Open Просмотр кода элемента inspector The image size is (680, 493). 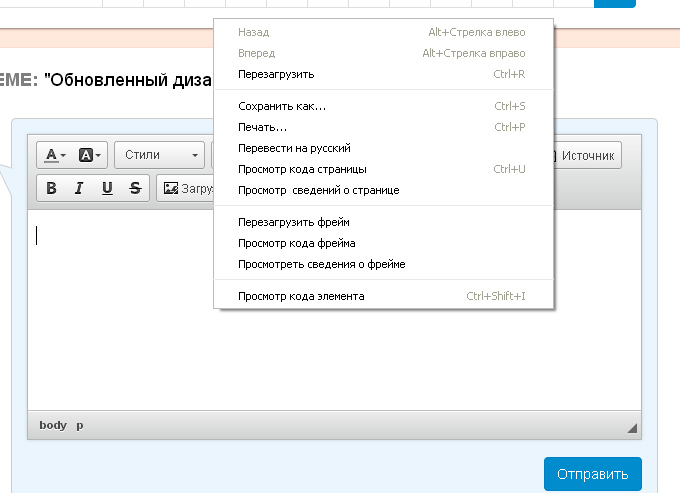coord(301,296)
